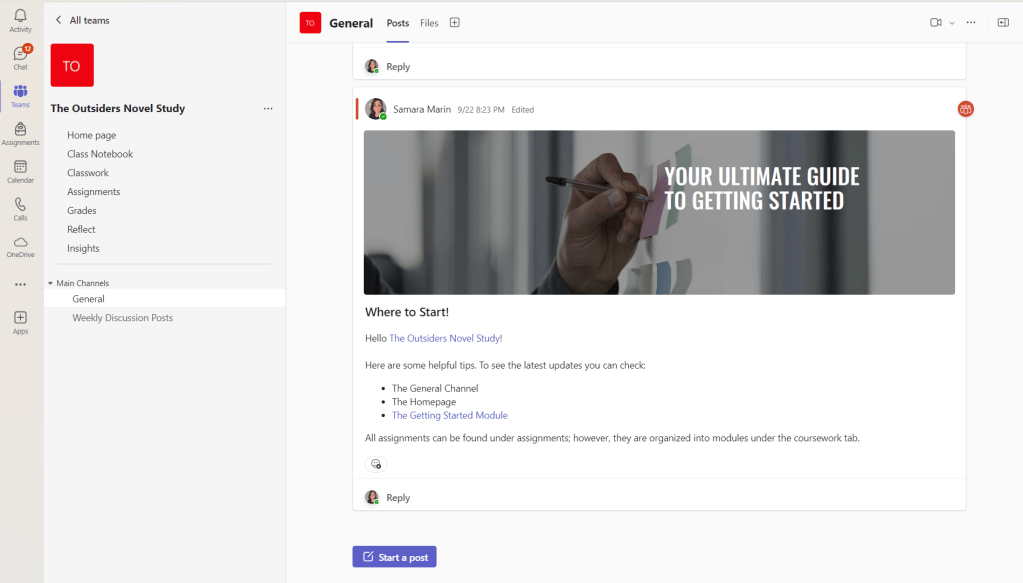The height and width of the screenshot is (583, 1023).
Task: Collapse the Main Channels section
Action: point(50,283)
